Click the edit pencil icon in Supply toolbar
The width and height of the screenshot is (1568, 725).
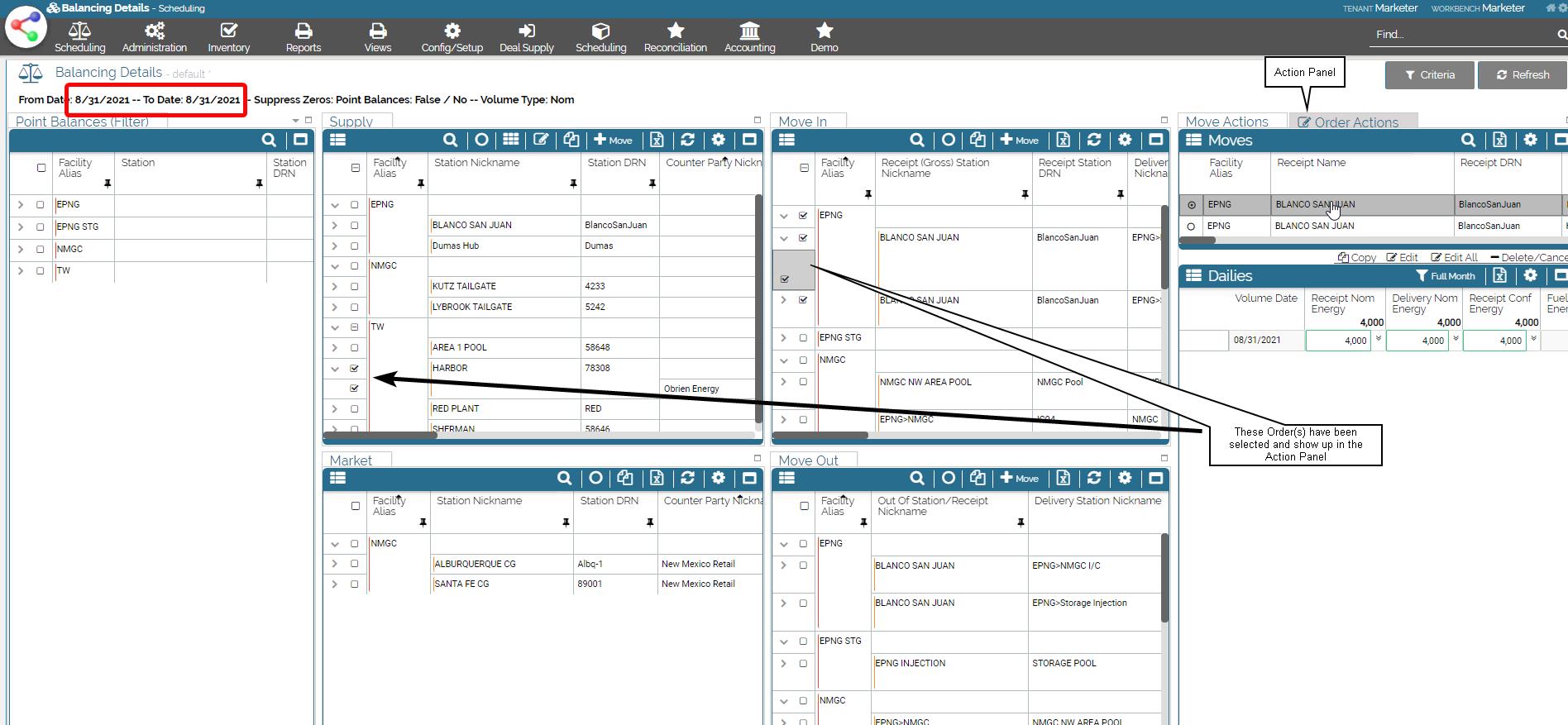541,140
